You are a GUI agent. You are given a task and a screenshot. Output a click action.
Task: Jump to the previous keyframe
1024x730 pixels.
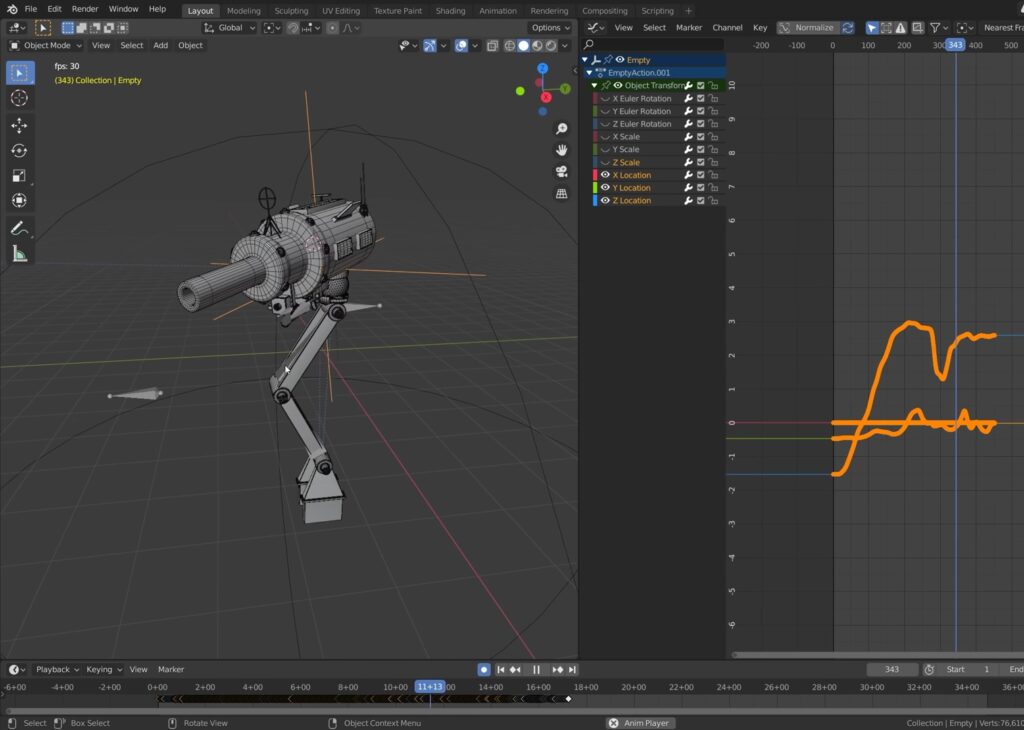(515, 669)
